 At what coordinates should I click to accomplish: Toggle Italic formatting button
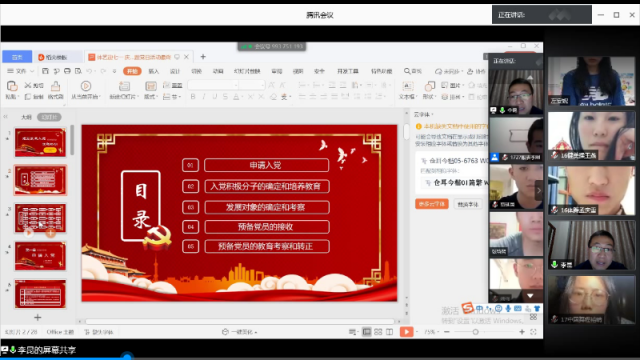tap(204, 97)
